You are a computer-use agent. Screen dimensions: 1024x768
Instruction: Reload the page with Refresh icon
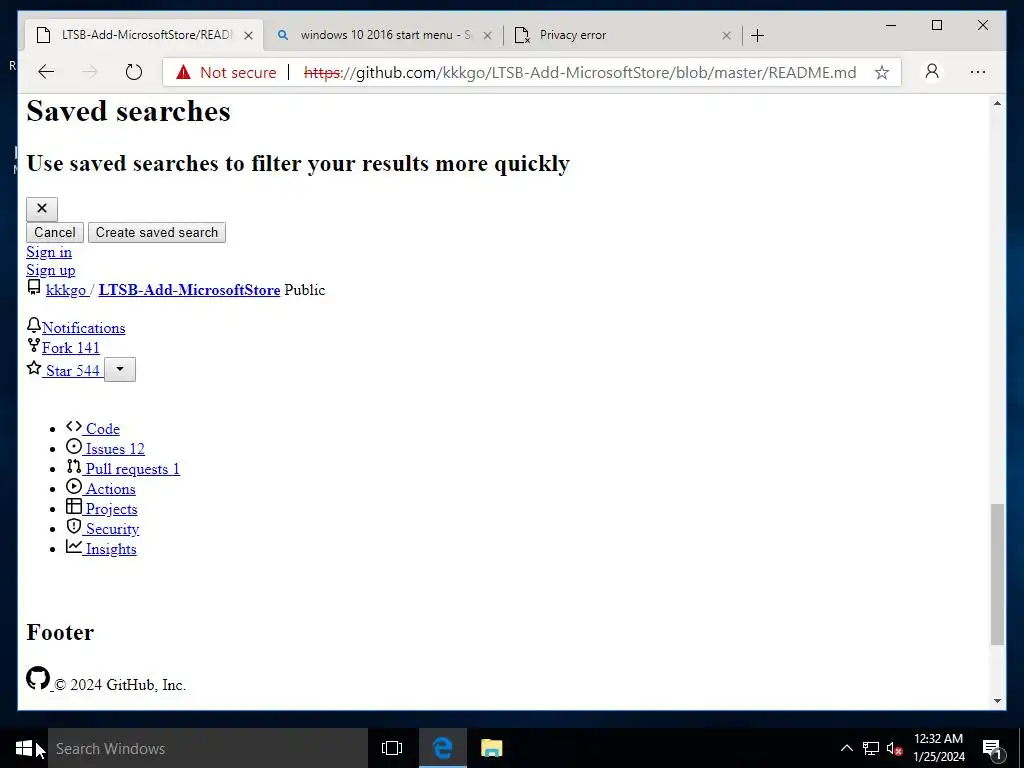(x=133, y=72)
